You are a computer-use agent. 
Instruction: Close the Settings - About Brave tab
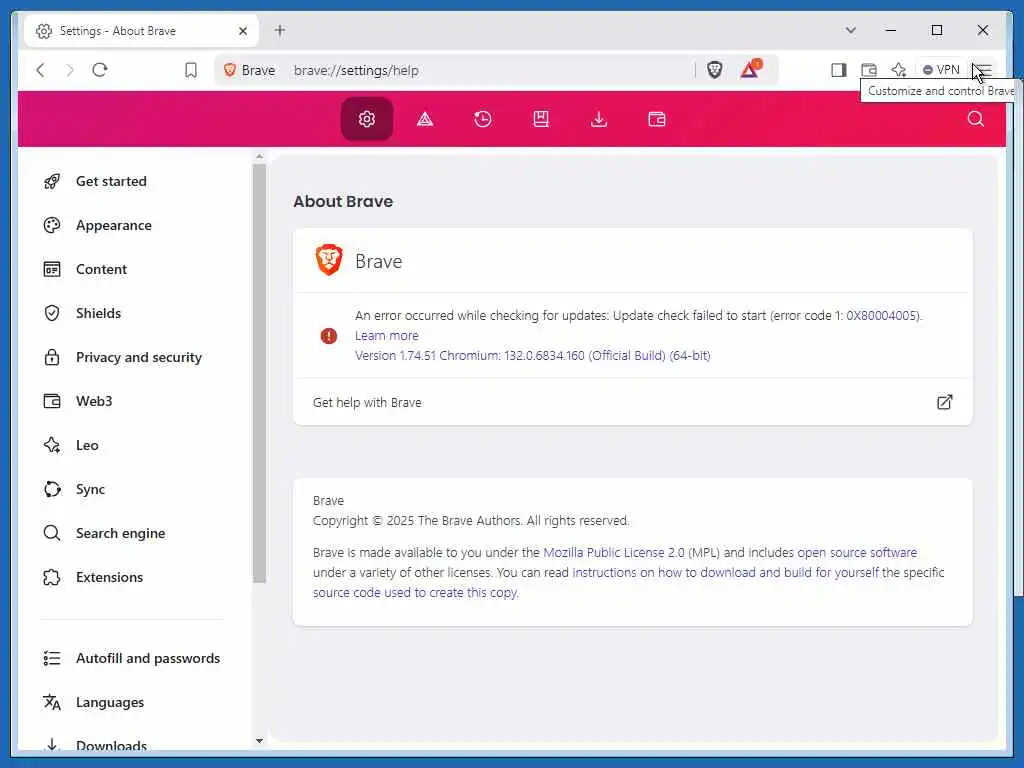(243, 31)
